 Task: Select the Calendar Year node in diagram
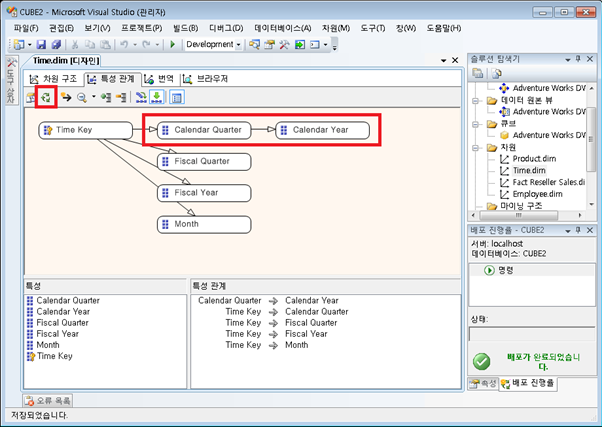coord(322,130)
